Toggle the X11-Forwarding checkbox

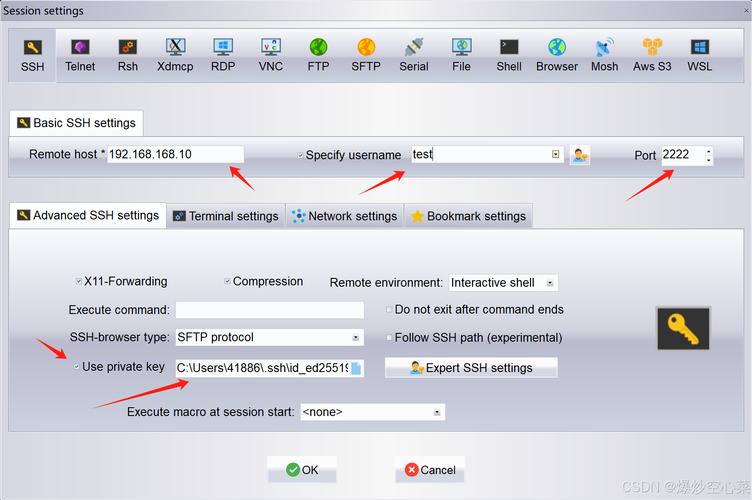(x=80, y=282)
